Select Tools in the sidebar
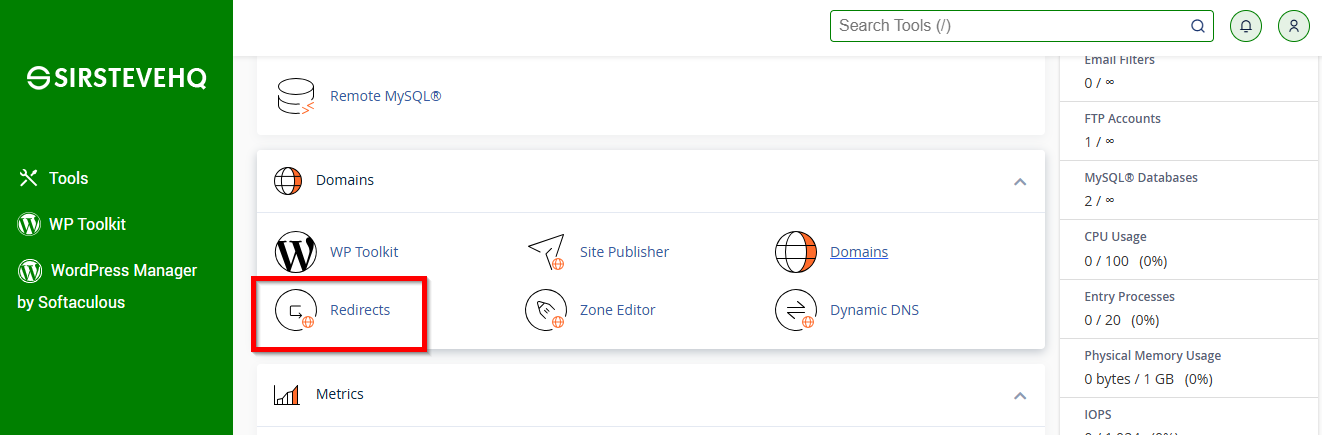 point(69,178)
